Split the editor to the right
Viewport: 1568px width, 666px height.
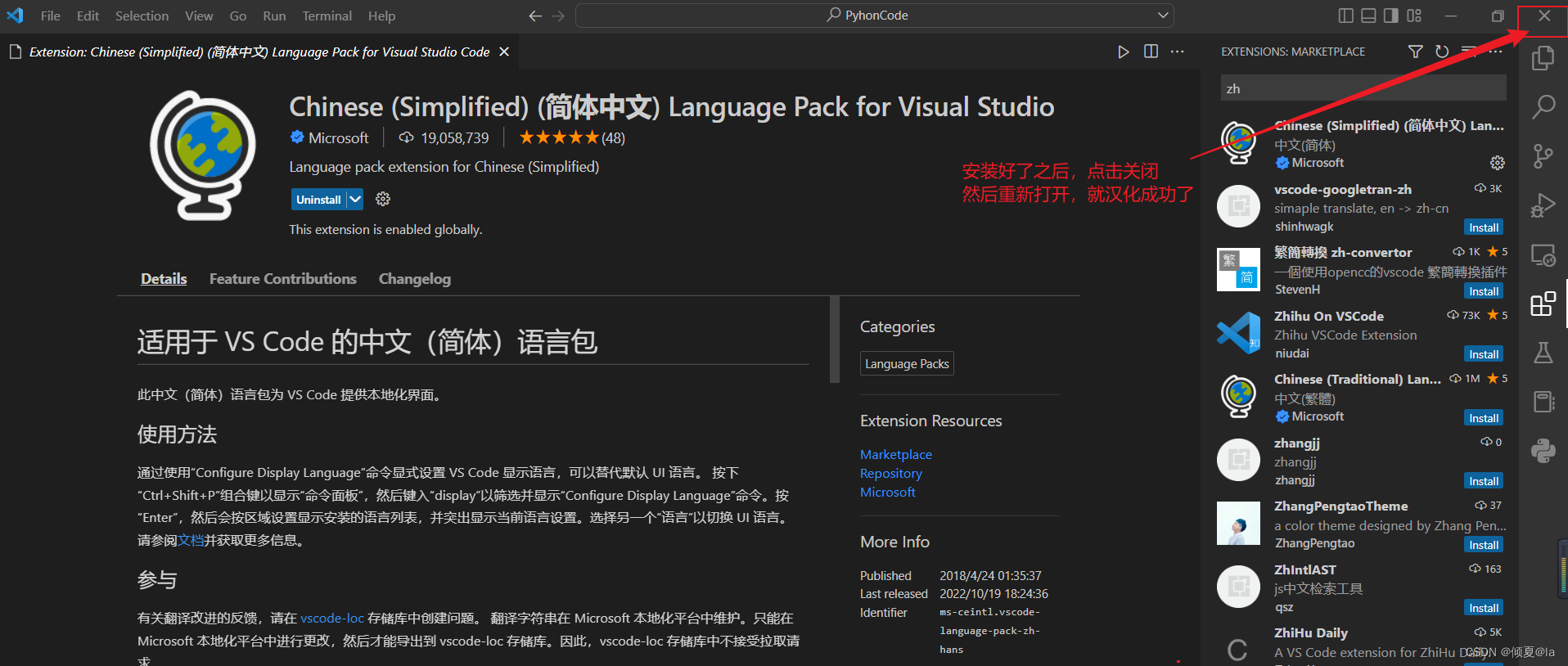point(1151,52)
